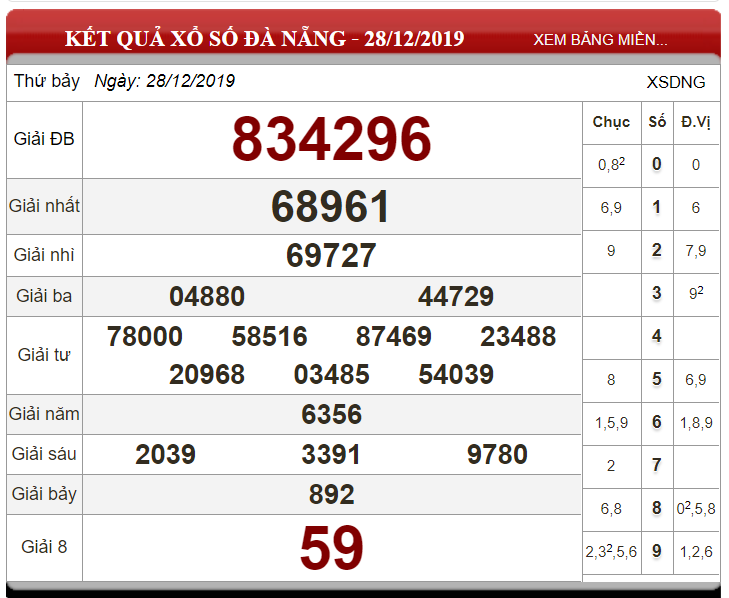This screenshot has height=598, width=729.
Task: Click the Giải sáu row label
Action: pos(44,454)
